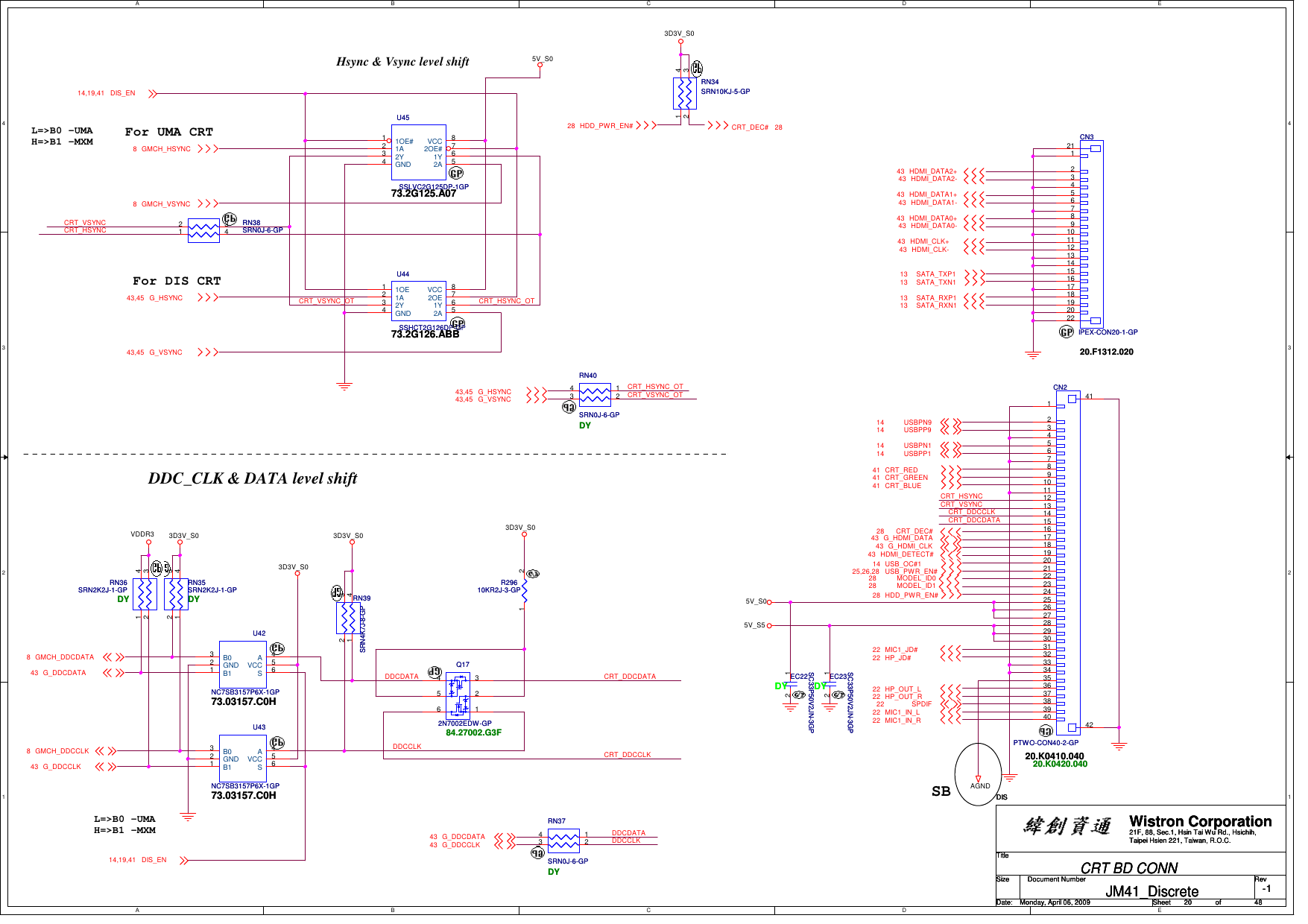Click the SATA_RXN1 net label
Viewport: 1308px width, 924px height.
point(936,306)
